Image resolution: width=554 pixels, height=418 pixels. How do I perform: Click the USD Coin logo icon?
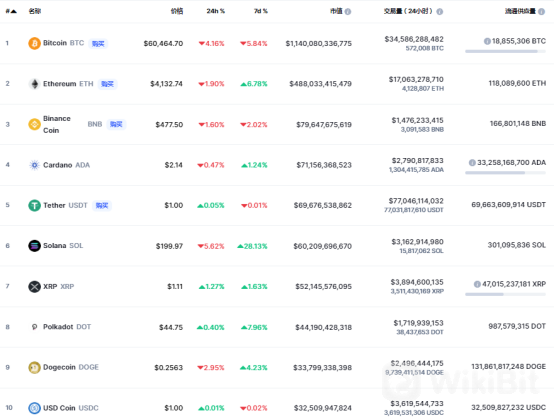tap(34, 408)
